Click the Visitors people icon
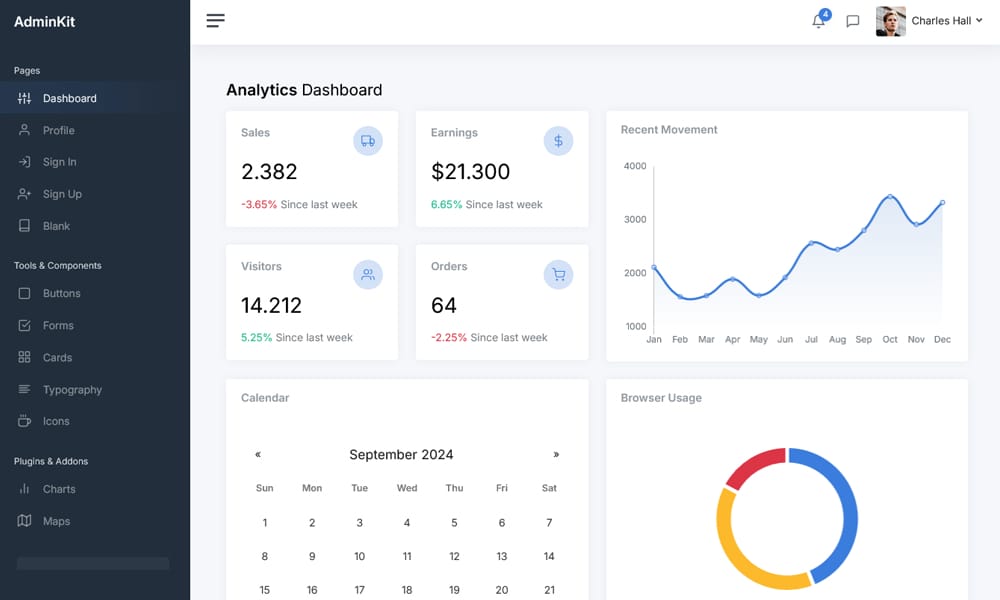Image resolution: width=1000 pixels, height=600 pixels. 368,274
